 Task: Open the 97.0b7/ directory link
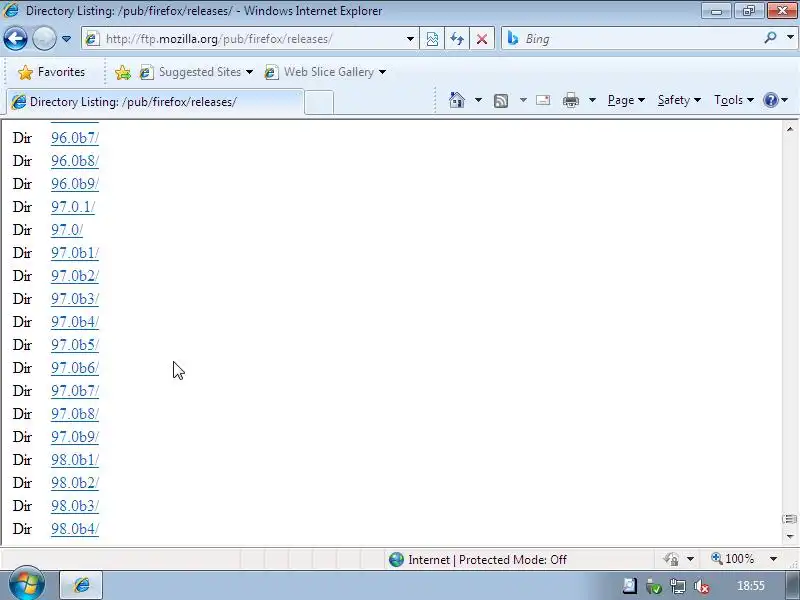pyautogui.click(x=74, y=391)
